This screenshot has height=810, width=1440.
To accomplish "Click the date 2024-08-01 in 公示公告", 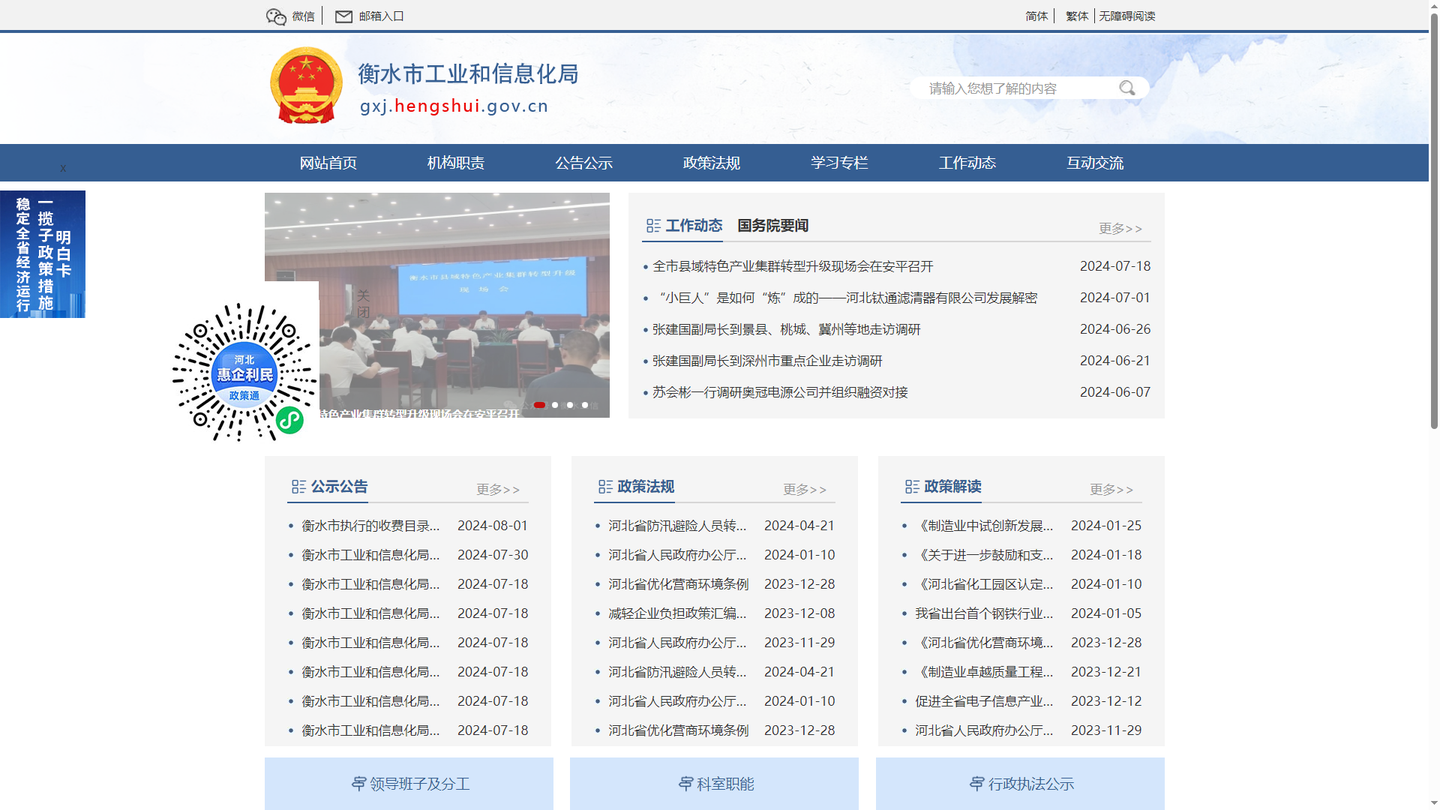I will (493, 526).
